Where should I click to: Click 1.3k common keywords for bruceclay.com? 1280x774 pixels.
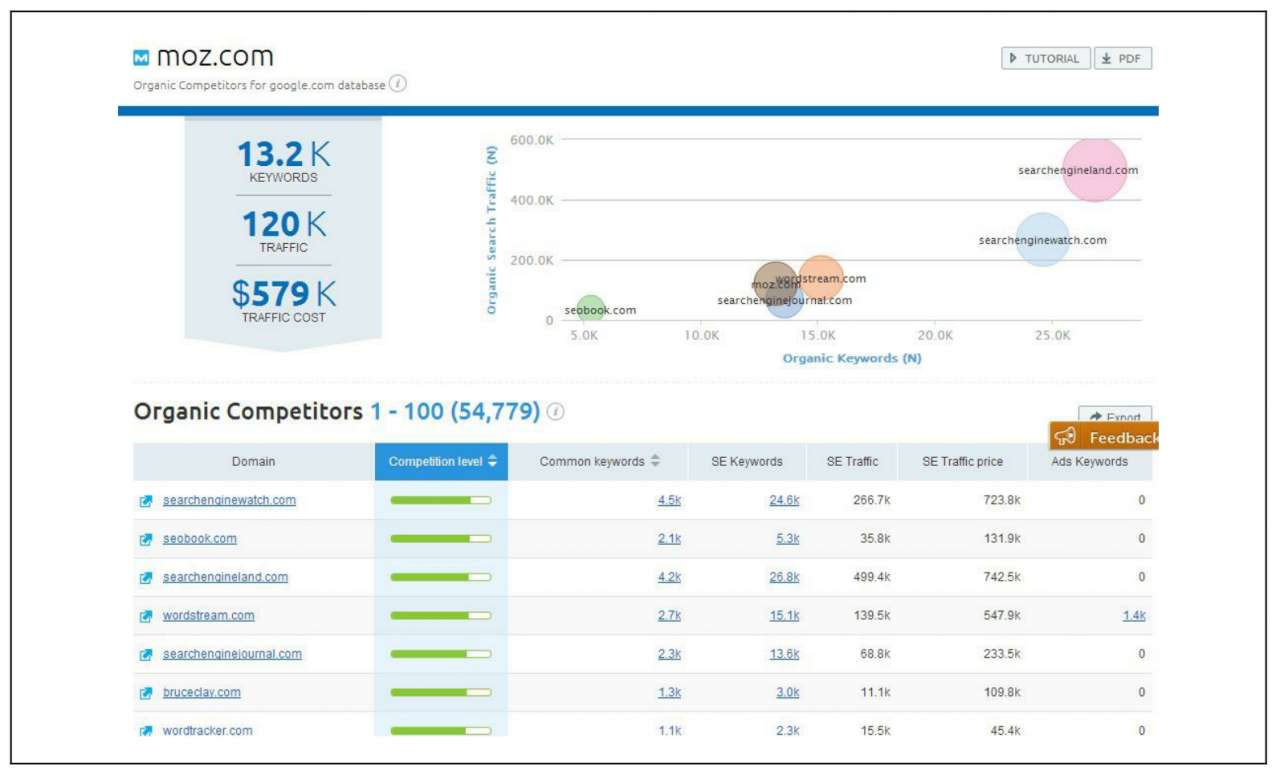point(669,693)
